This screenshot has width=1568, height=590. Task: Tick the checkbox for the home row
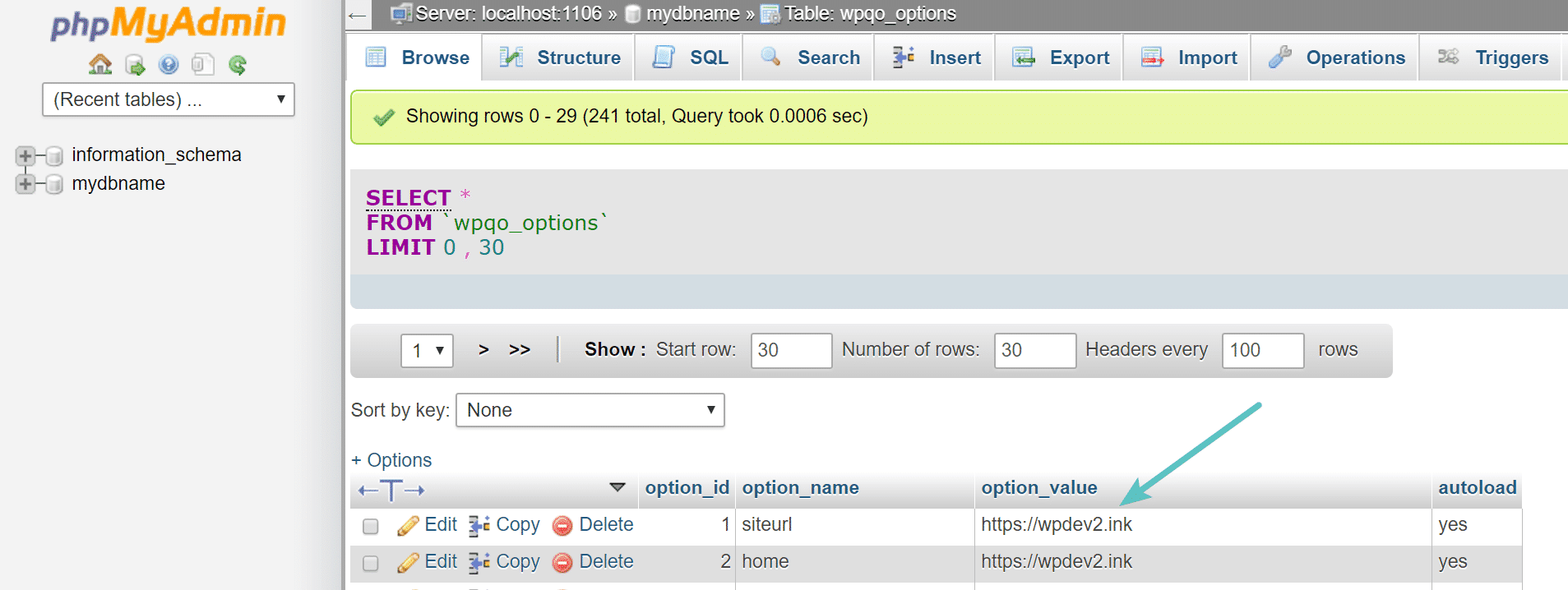(x=371, y=563)
